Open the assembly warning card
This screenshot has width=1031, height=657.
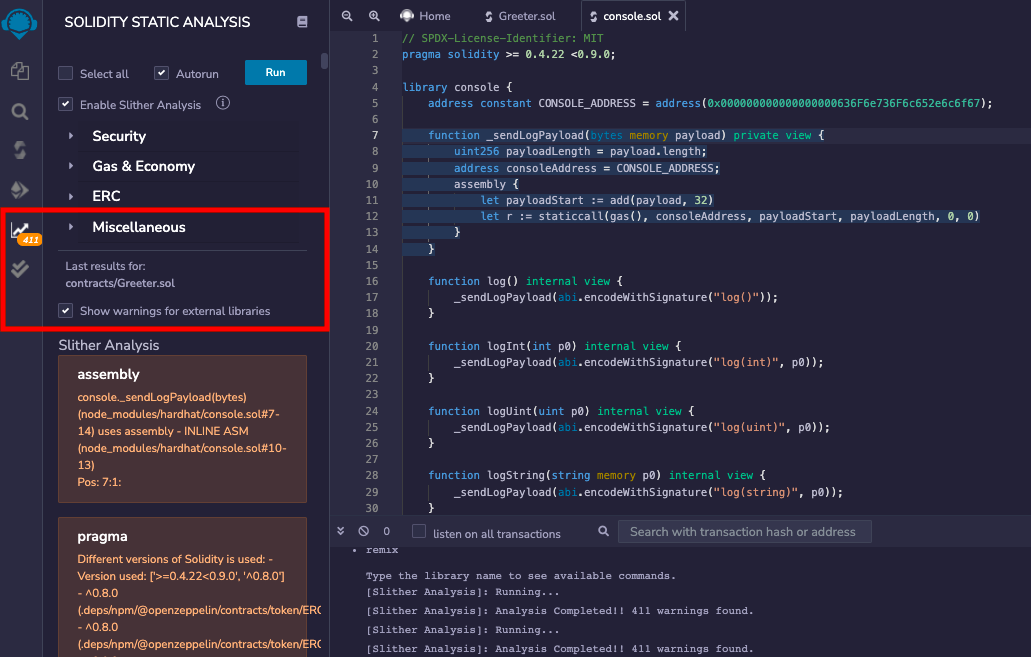182,429
